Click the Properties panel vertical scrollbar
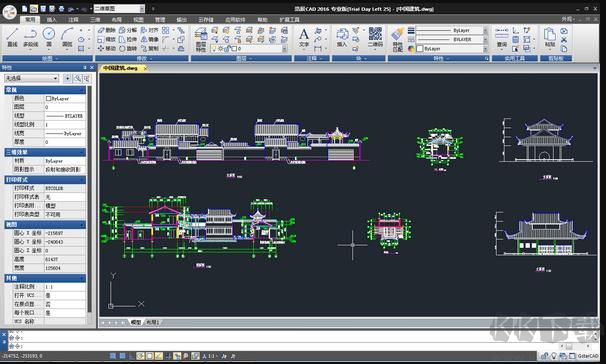The width and height of the screenshot is (606, 364). tap(90, 199)
